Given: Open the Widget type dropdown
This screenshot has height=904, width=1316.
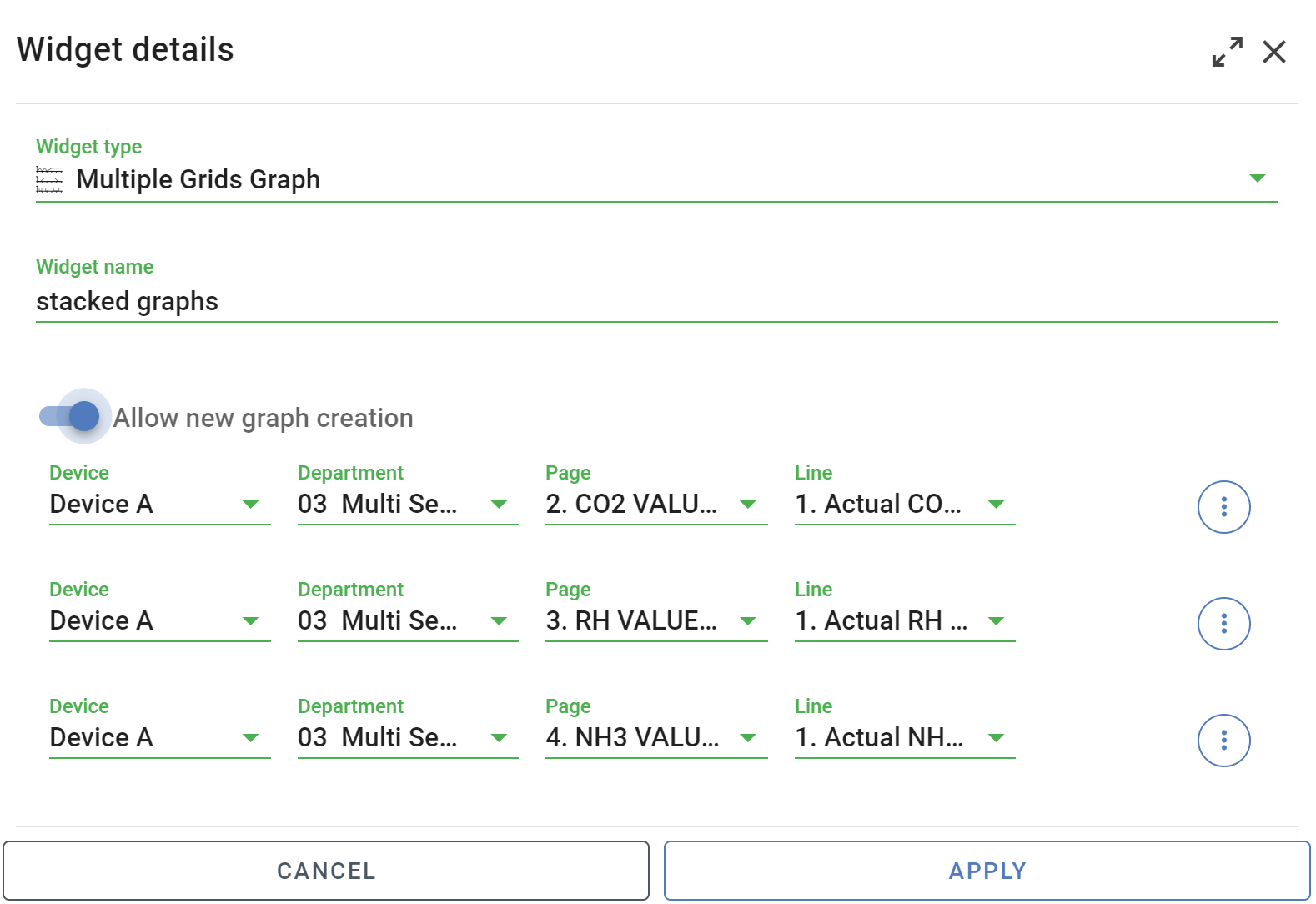Looking at the screenshot, I should coord(1258,178).
